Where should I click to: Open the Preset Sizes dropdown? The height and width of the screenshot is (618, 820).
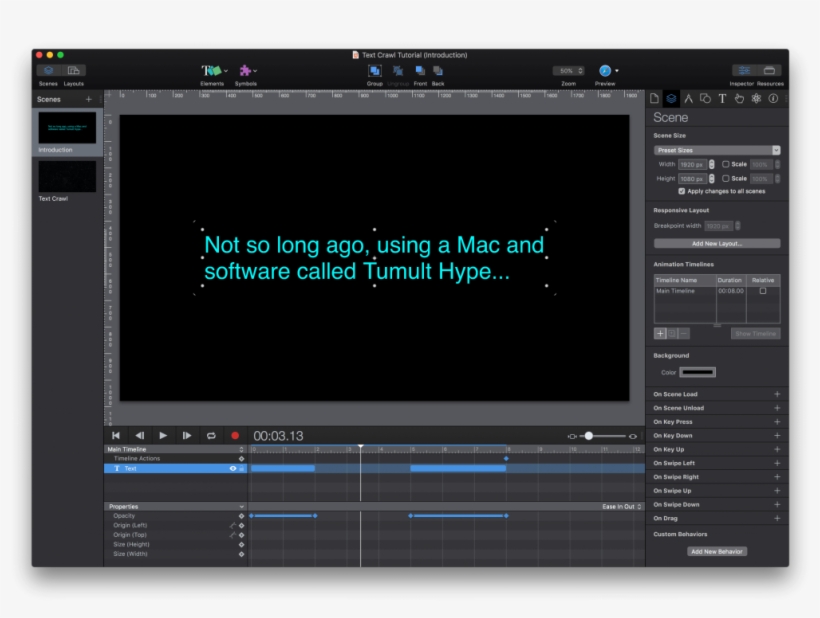pos(716,150)
